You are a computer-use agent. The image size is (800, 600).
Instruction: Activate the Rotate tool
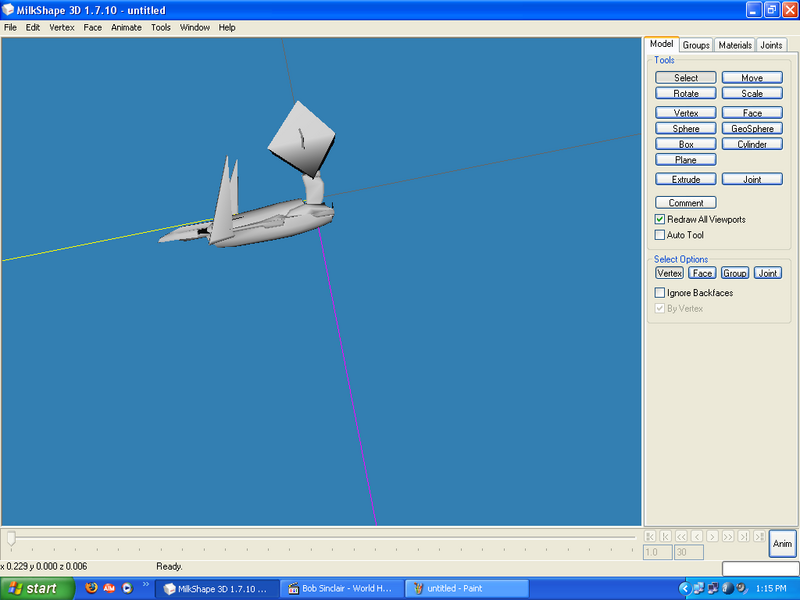(686, 93)
